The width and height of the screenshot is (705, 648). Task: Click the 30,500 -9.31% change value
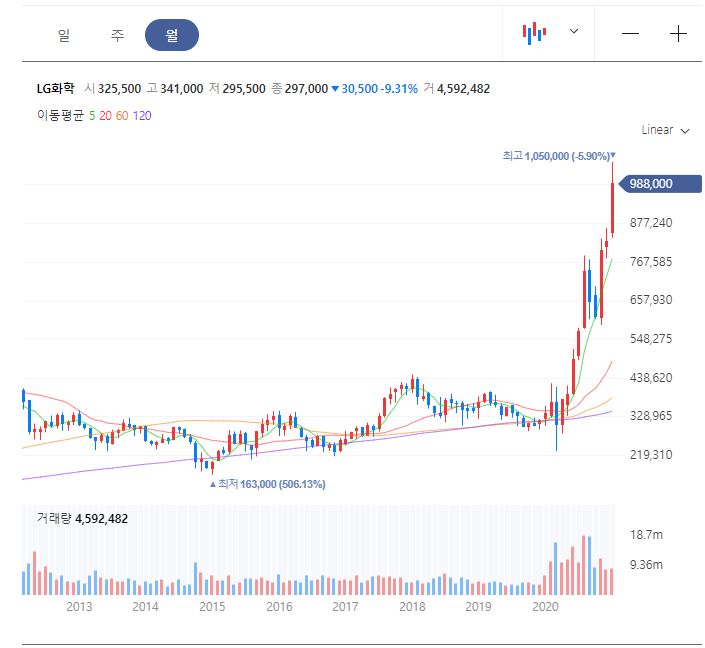tap(375, 89)
